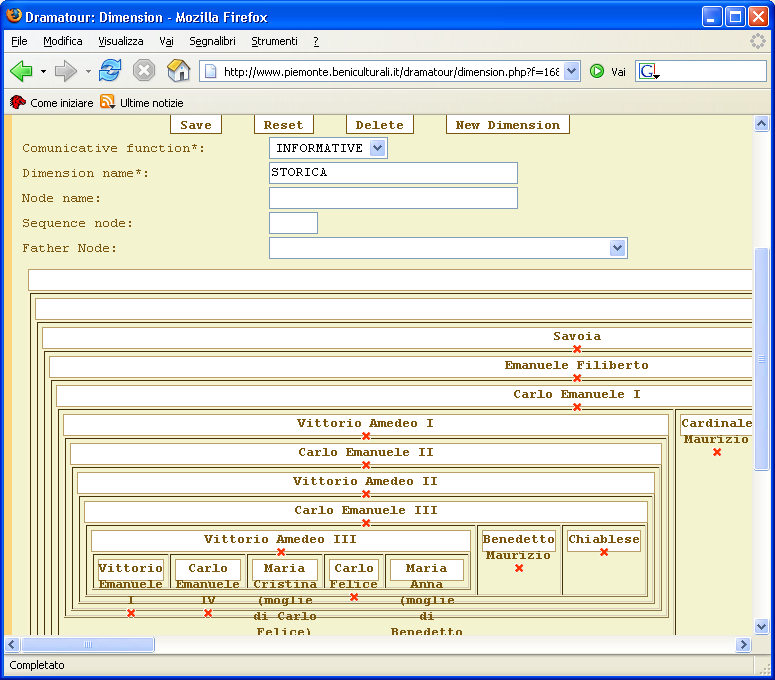Viewport: 775px width, 680px height.
Task: Delete Vittorio Amedeo III node red X
Action: pos(281,552)
